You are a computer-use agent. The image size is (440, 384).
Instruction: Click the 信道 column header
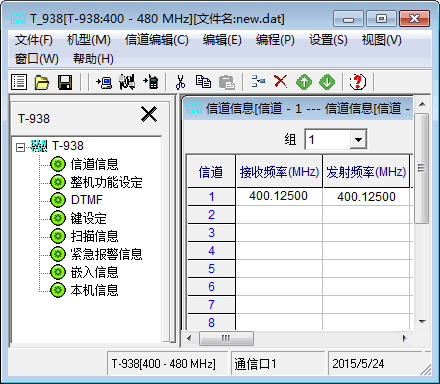pos(211,171)
